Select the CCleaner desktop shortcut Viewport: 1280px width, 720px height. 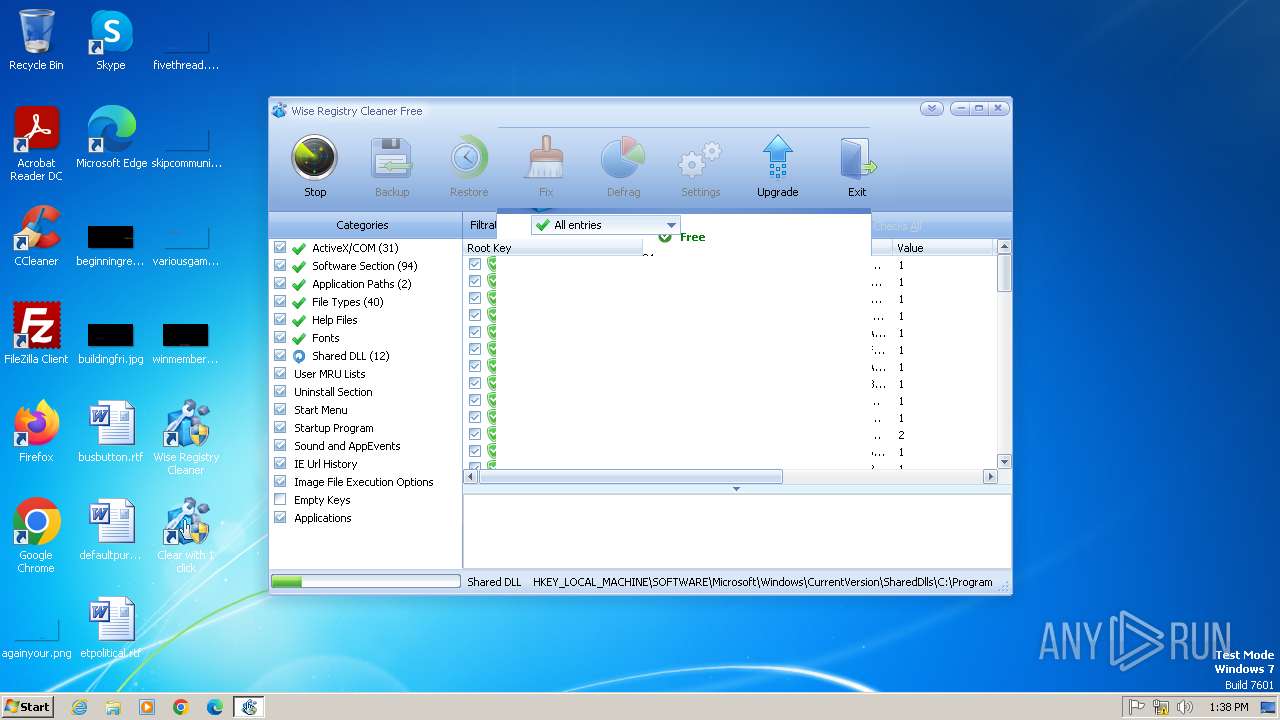click(x=36, y=236)
